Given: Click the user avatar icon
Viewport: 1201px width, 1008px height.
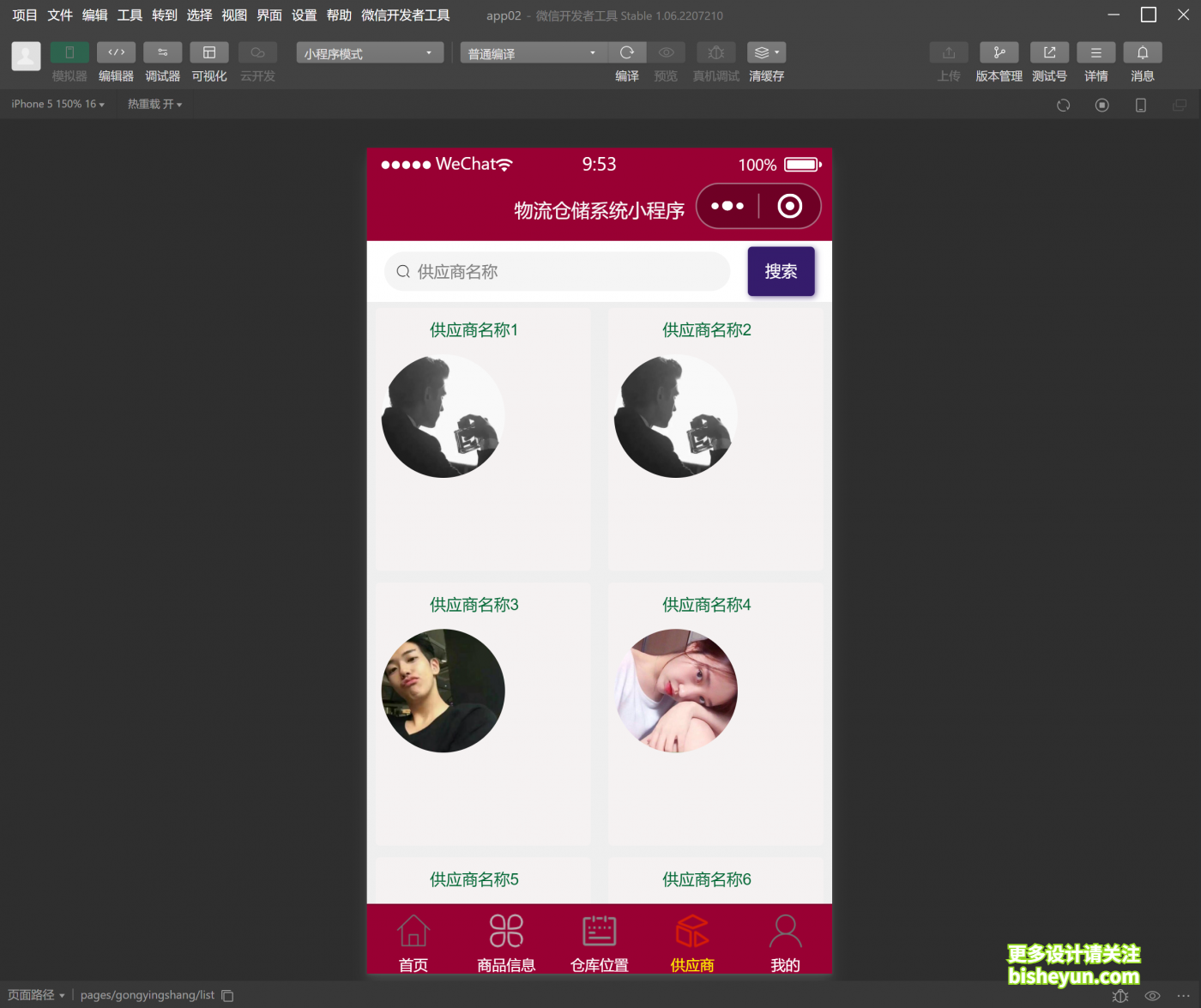Looking at the screenshot, I should tap(26, 56).
